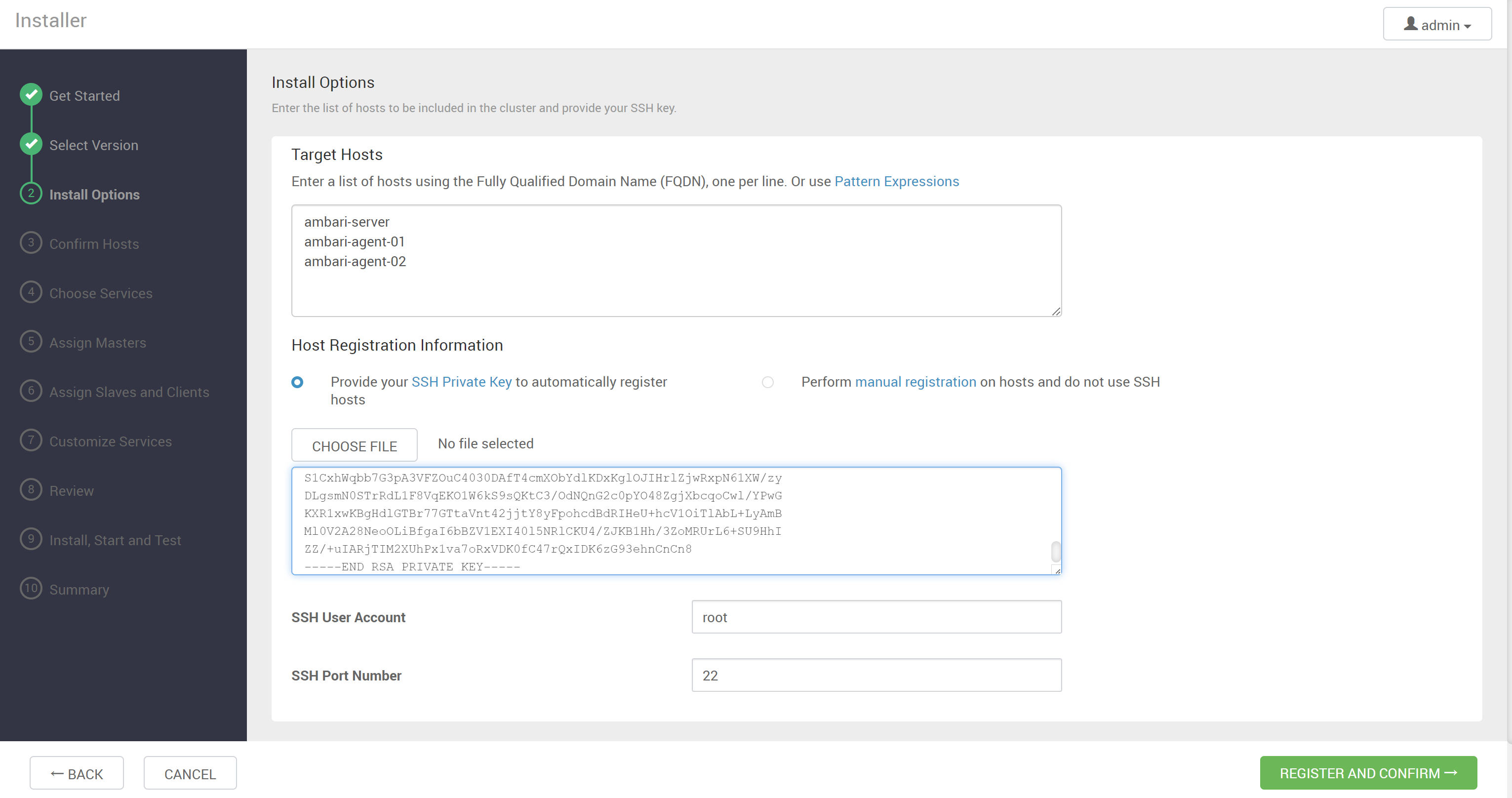Click the 'No file selected' text
The height and width of the screenshot is (798, 1512).
pyautogui.click(x=485, y=443)
